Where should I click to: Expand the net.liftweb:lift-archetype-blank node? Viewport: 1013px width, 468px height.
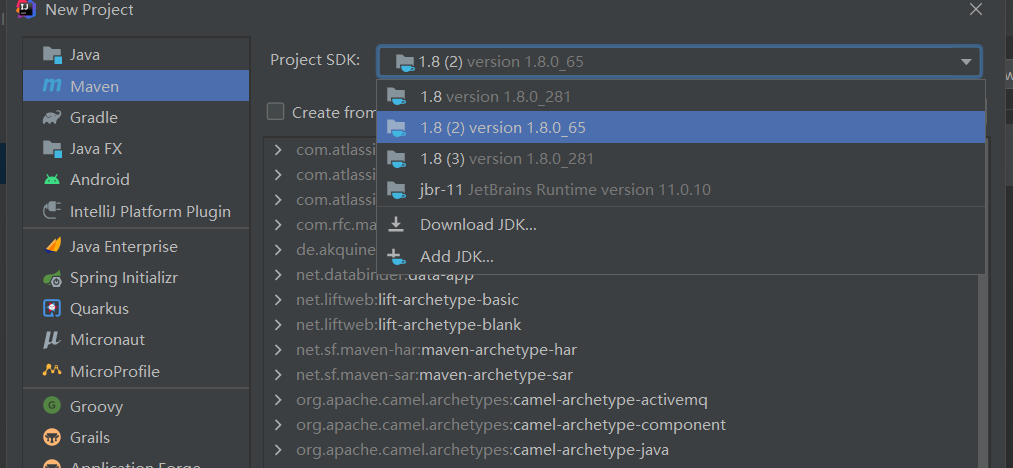tap(278, 324)
